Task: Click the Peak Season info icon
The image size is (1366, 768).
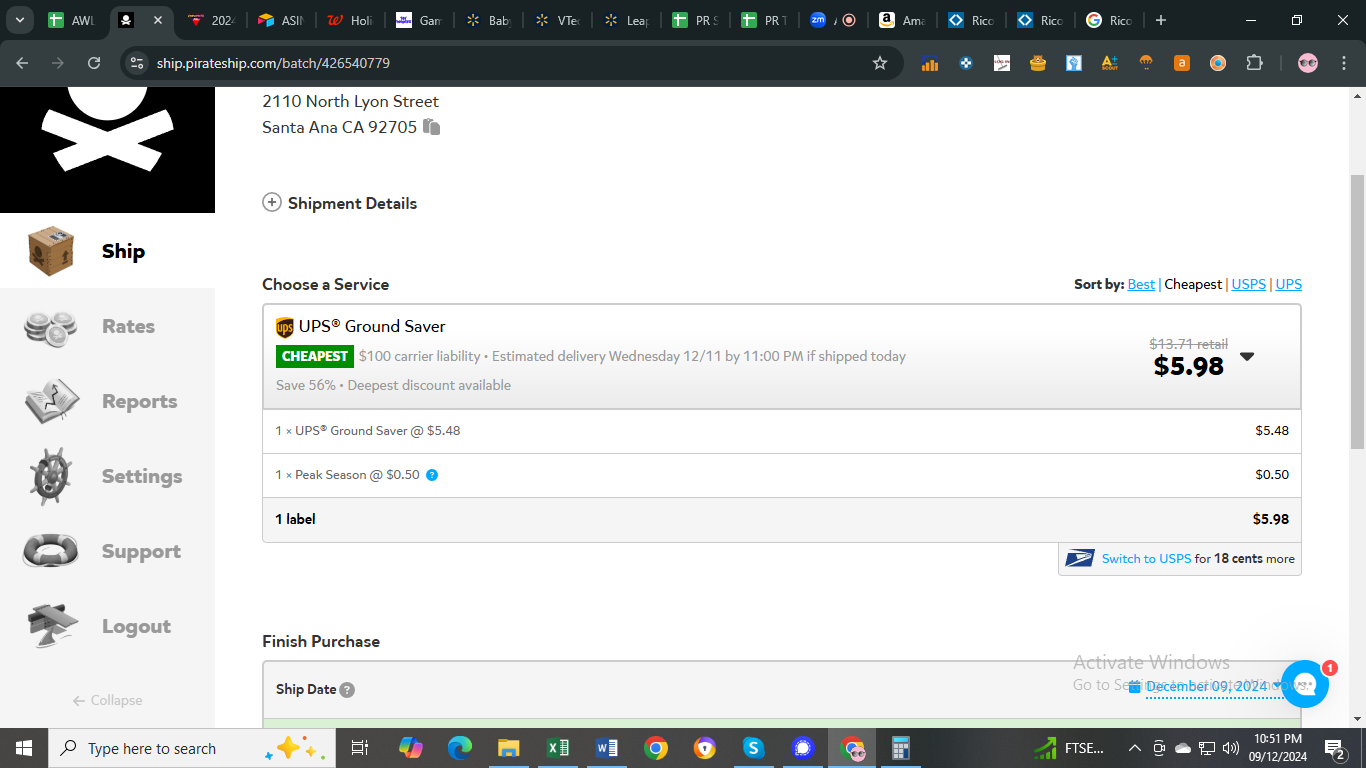Action: tap(432, 475)
